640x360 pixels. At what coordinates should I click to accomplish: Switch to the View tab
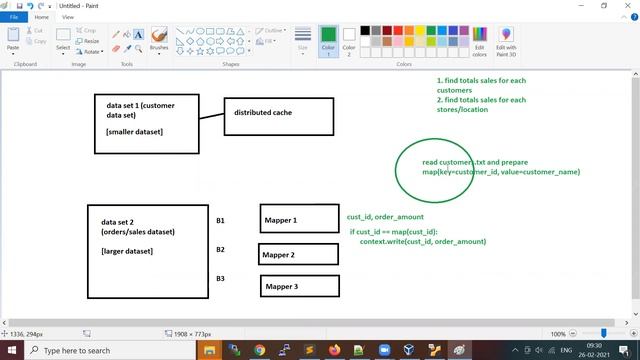(68, 17)
